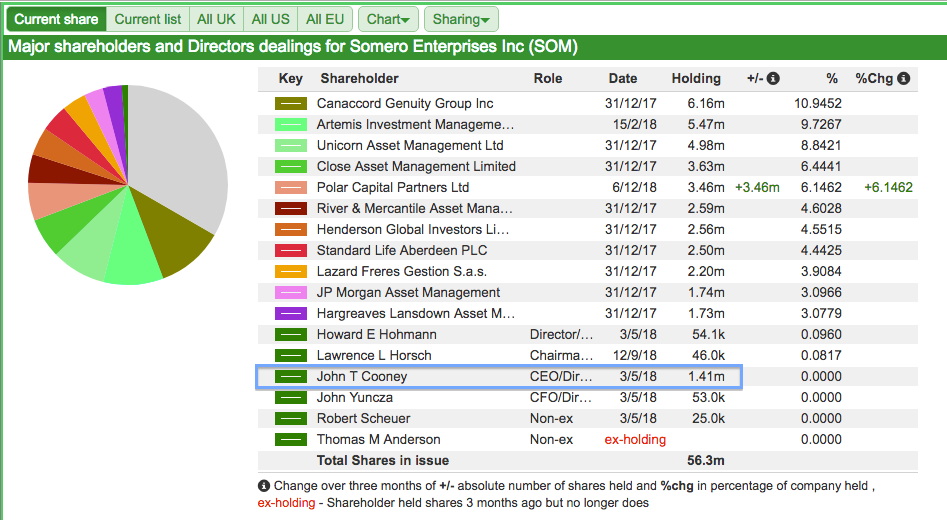Select shareholder Unicorn Asset Management Ltd
This screenshot has width=947, height=520.
point(410,146)
